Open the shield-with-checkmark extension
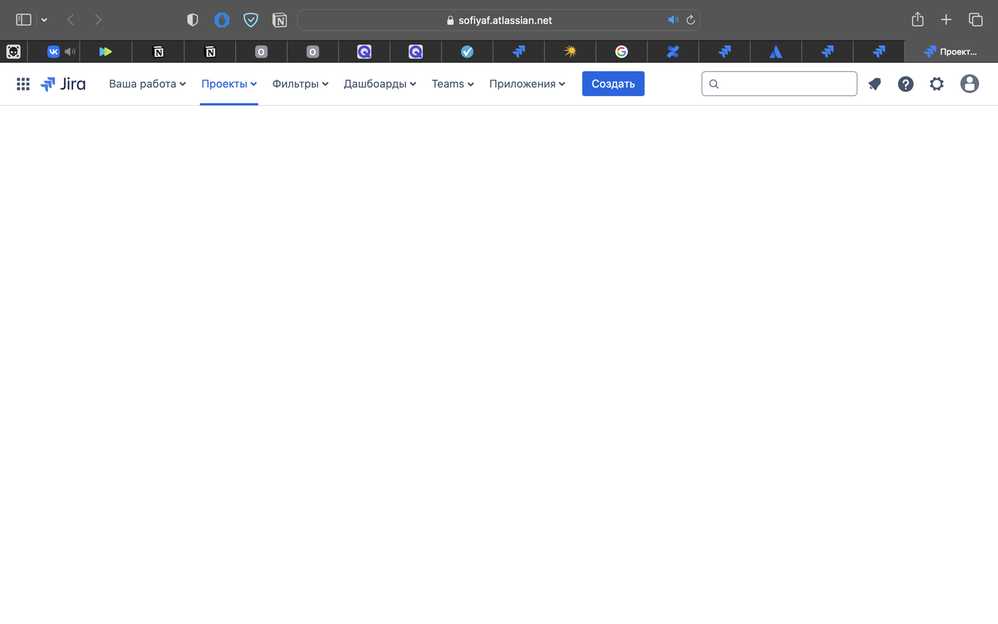The width and height of the screenshot is (998, 624). pos(251,20)
